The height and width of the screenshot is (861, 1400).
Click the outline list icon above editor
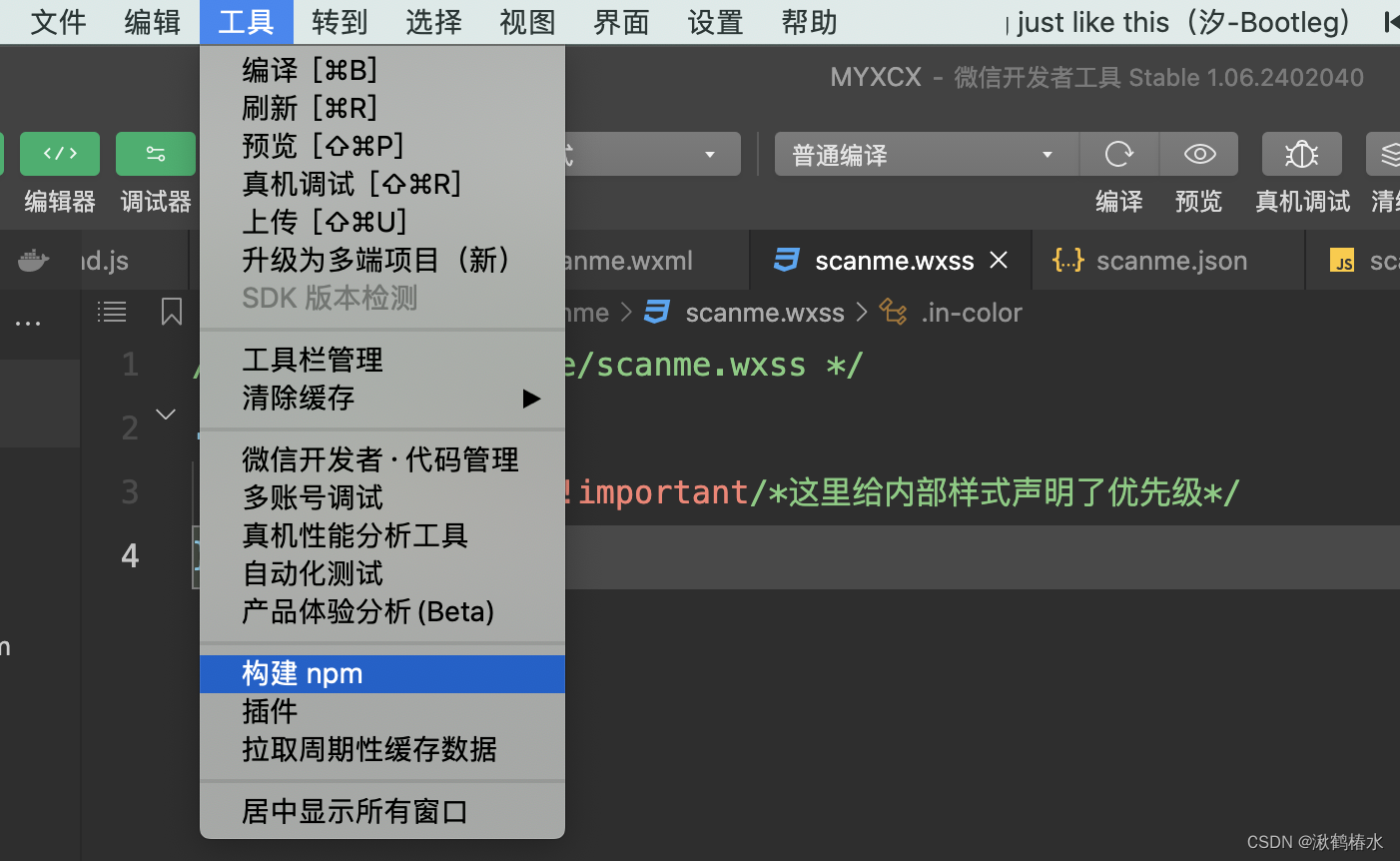click(x=112, y=312)
